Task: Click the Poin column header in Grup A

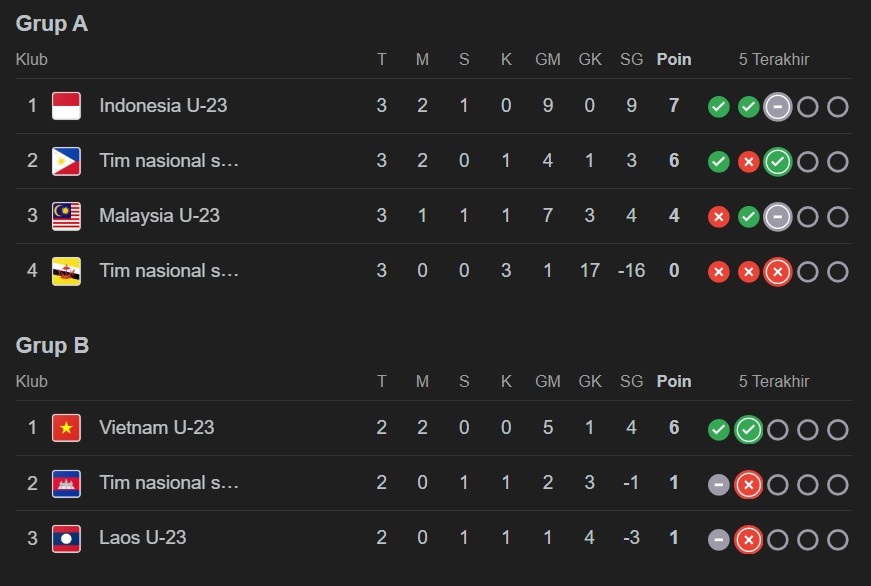Action: (673, 59)
